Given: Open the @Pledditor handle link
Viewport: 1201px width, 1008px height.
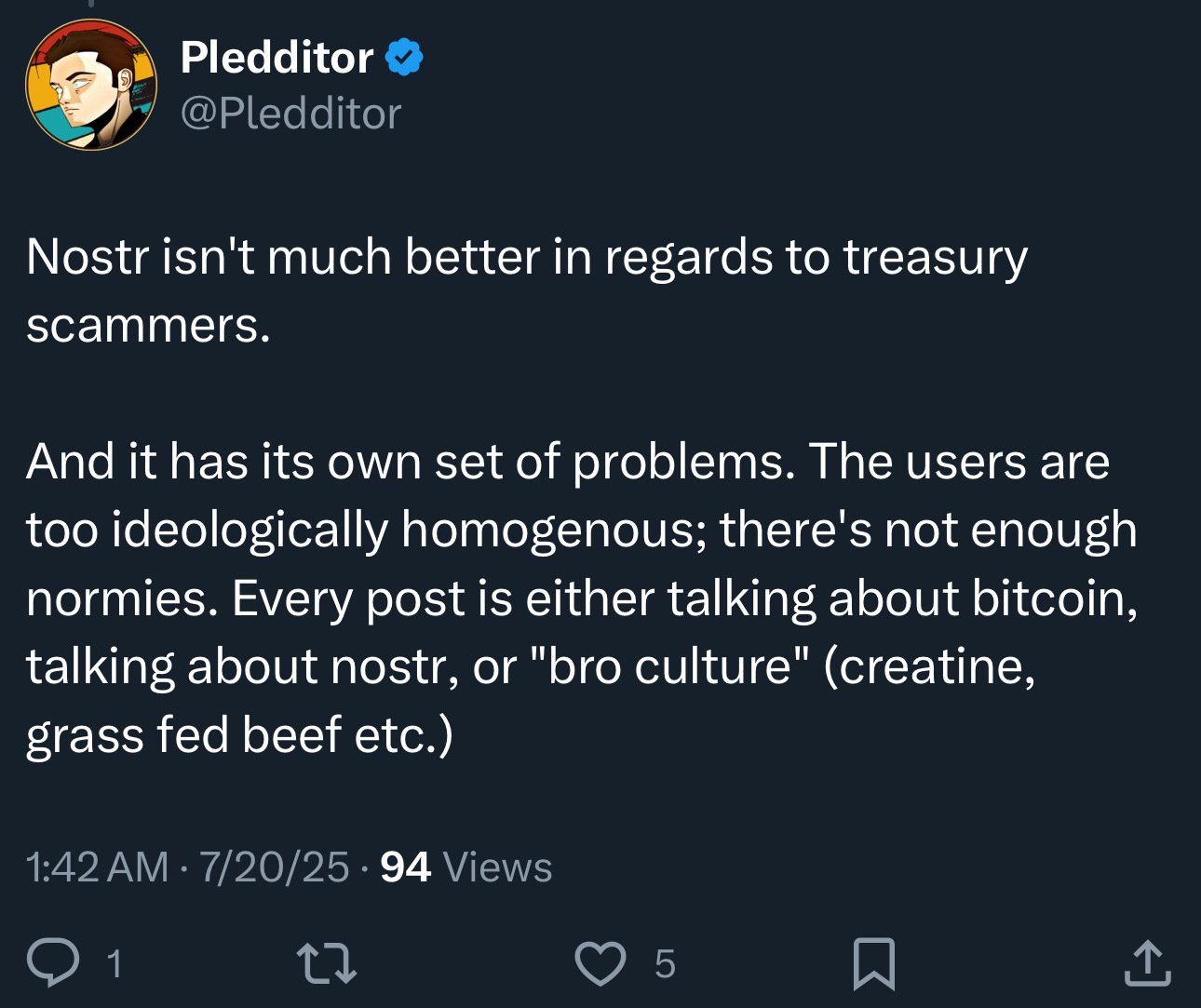Looking at the screenshot, I should pos(290,114).
